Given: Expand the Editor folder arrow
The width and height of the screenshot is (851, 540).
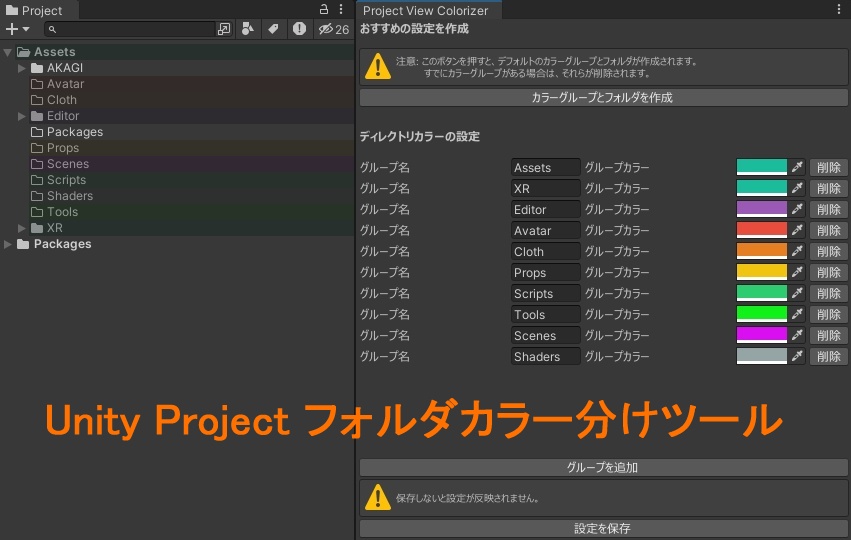Looking at the screenshot, I should [x=22, y=116].
